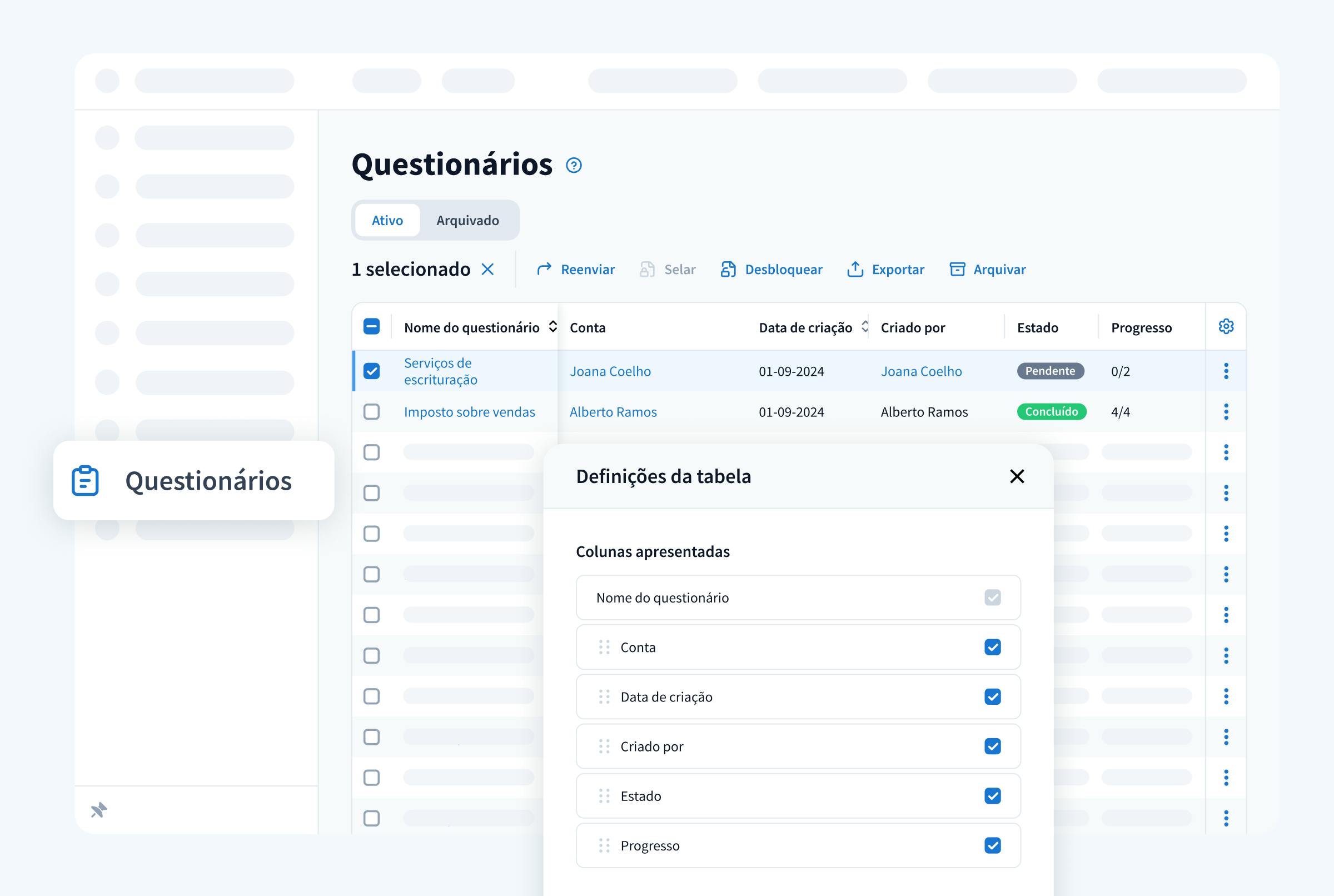Image resolution: width=1334 pixels, height=896 pixels.
Task: Toggle the select-all header checkbox
Action: pyautogui.click(x=371, y=326)
